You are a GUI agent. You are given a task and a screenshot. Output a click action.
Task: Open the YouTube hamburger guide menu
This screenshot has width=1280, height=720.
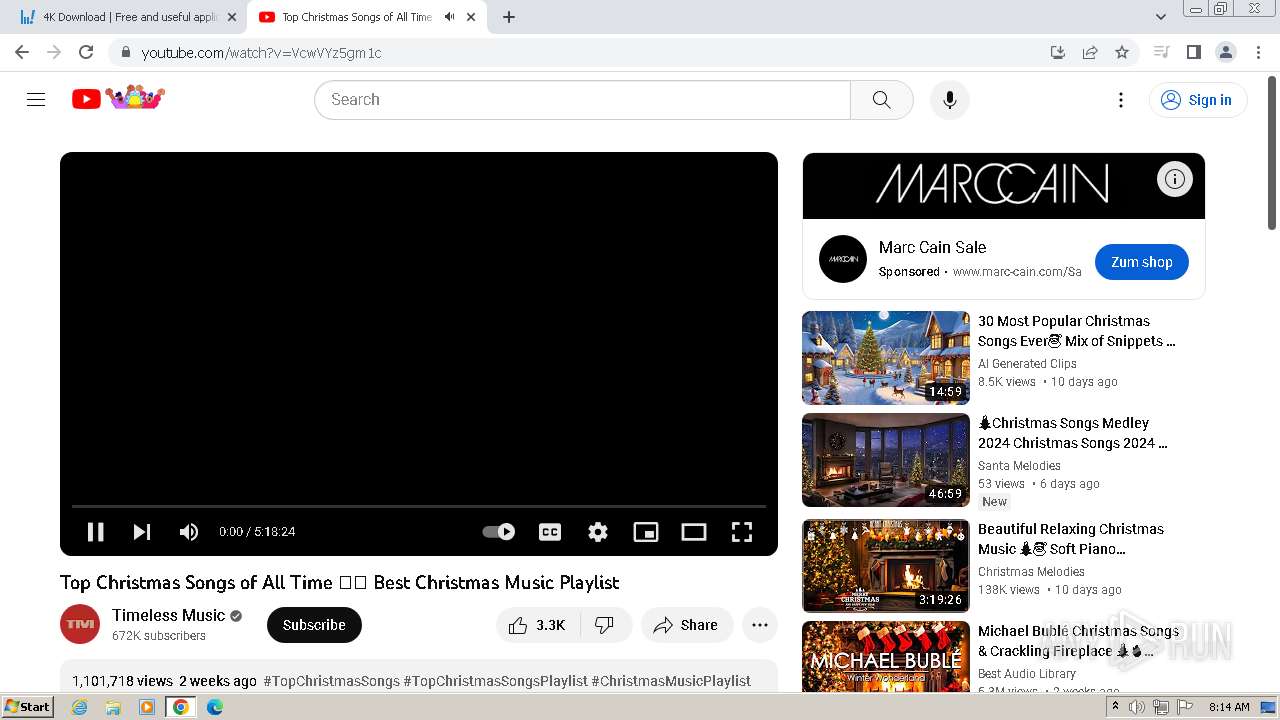pyautogui.click(x=36, y=99)
